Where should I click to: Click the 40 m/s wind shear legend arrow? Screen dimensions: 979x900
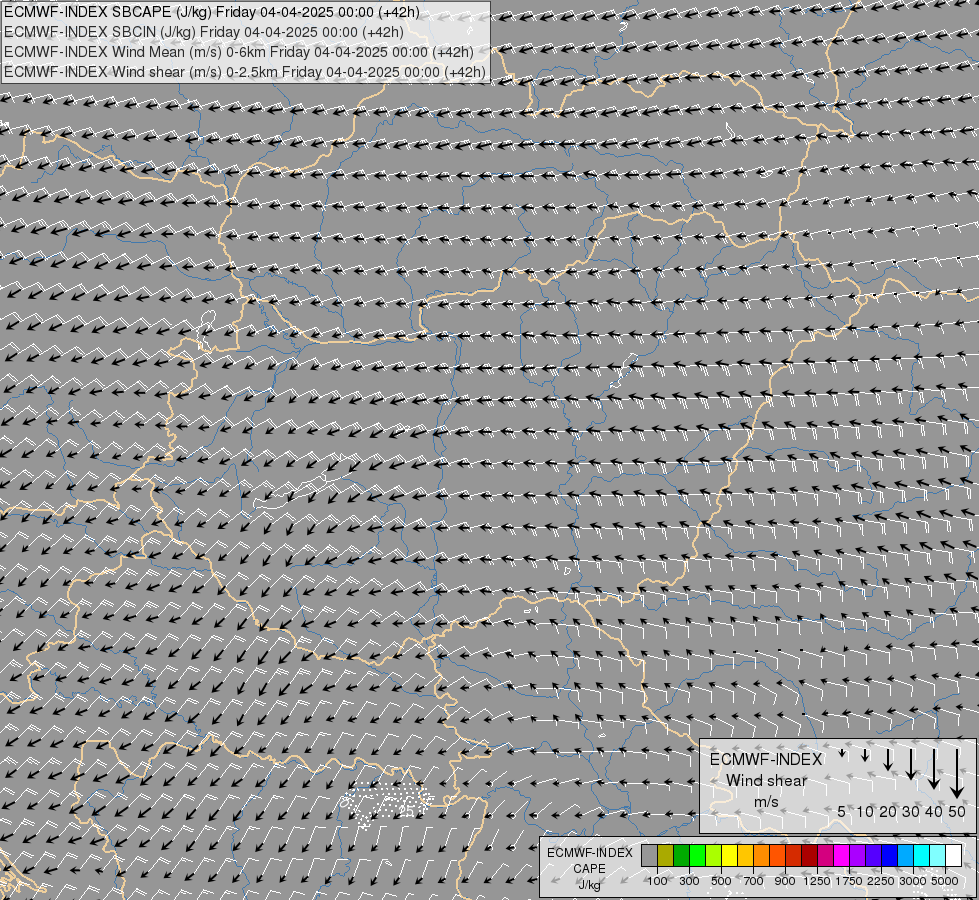tap(933, 769)
